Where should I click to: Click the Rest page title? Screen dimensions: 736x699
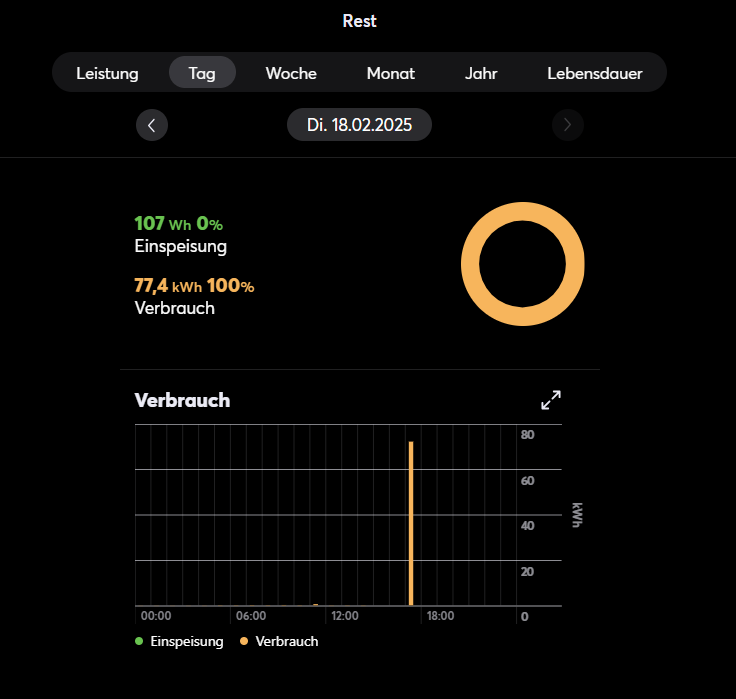tap(360, 21)
